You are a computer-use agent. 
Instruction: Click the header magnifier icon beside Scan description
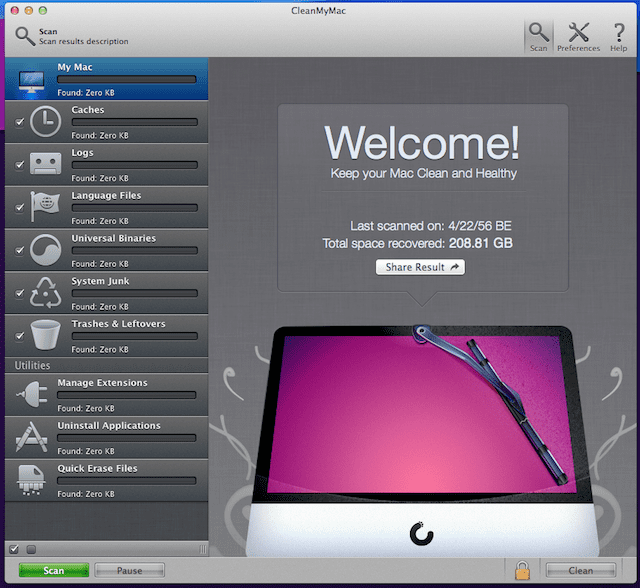[x=25, y=36]
